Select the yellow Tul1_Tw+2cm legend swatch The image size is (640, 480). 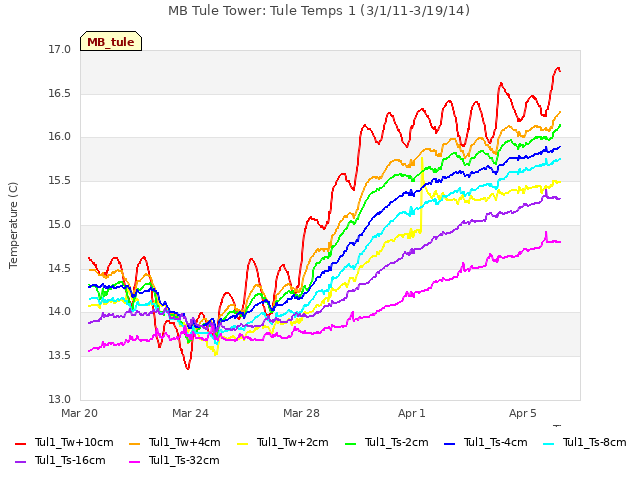click(242, 444)
